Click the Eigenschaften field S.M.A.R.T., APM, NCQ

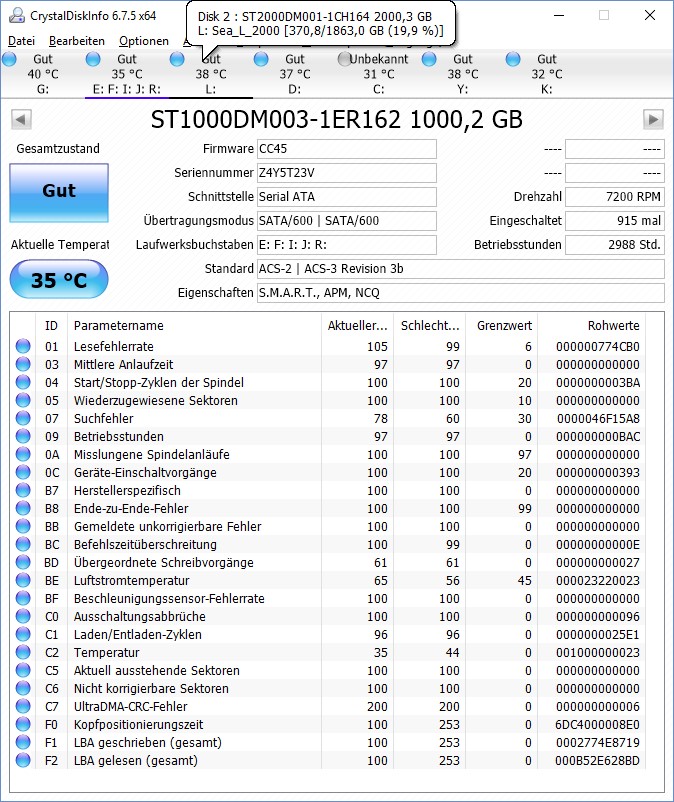tap(461, 293)
